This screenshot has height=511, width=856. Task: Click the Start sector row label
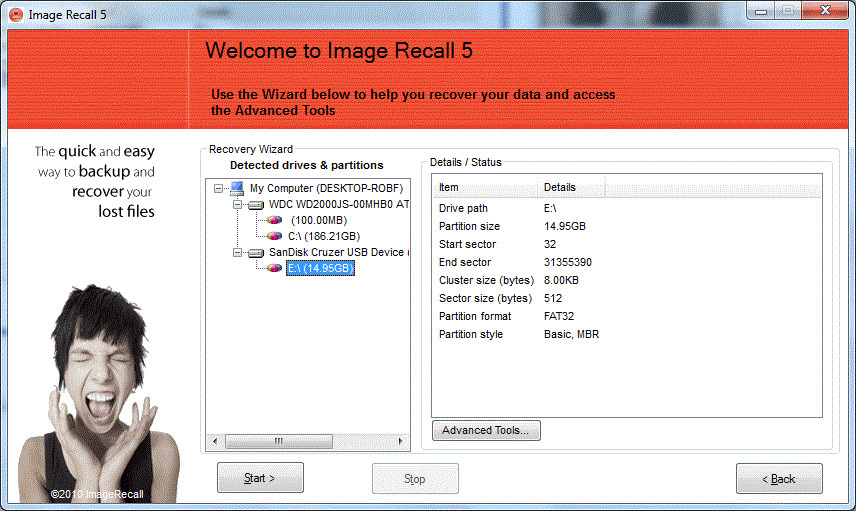467,244
